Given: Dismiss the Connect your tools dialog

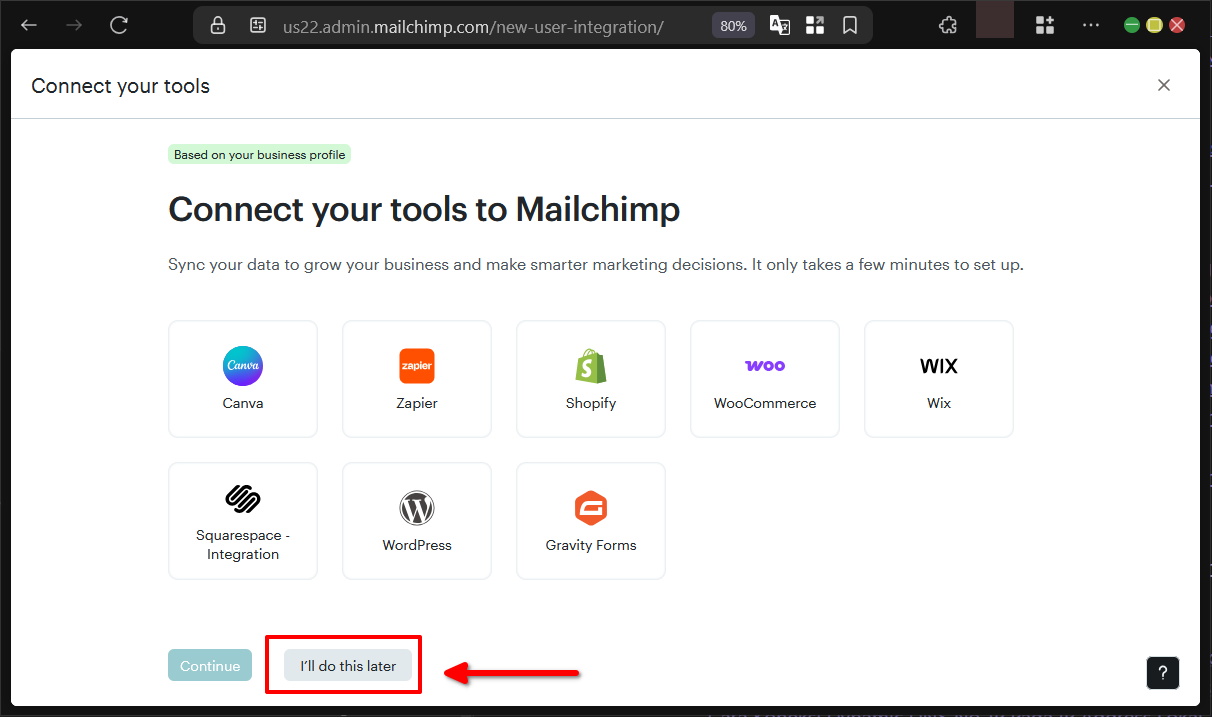Looking at the screenshot, I should coord(1163,85).
